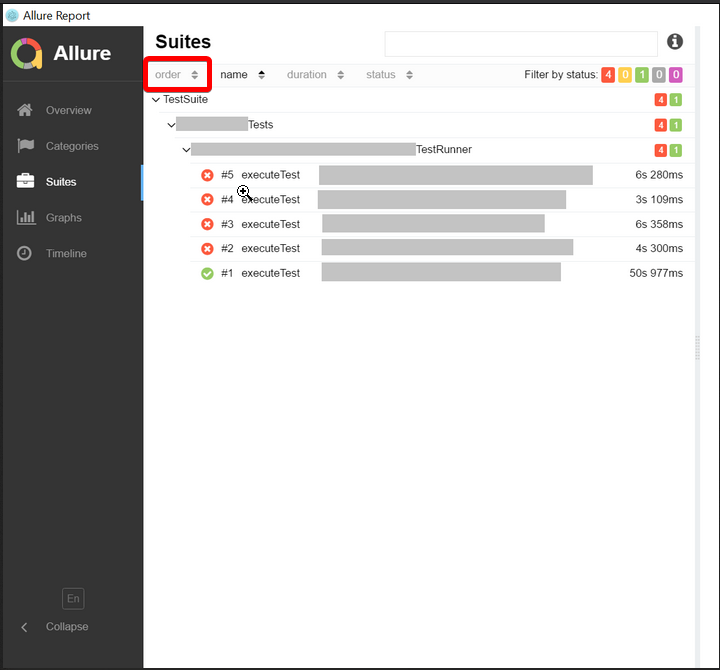Click the failed status icon of test #4

207,199
